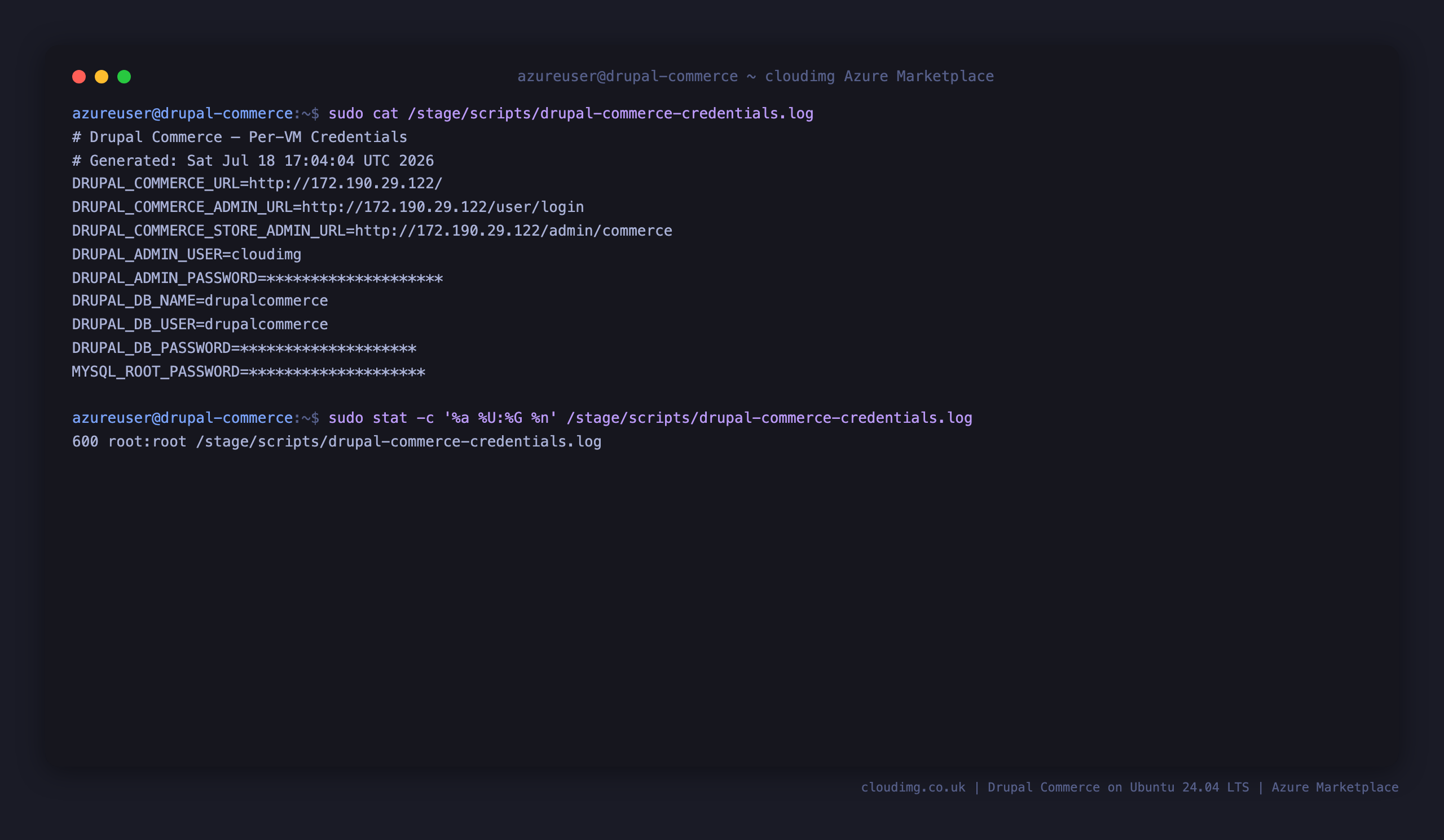Click the masked DRUPAL_ADMIN_PASSWORD line
Screen dimensions: 1444x840
pos(257,278)
